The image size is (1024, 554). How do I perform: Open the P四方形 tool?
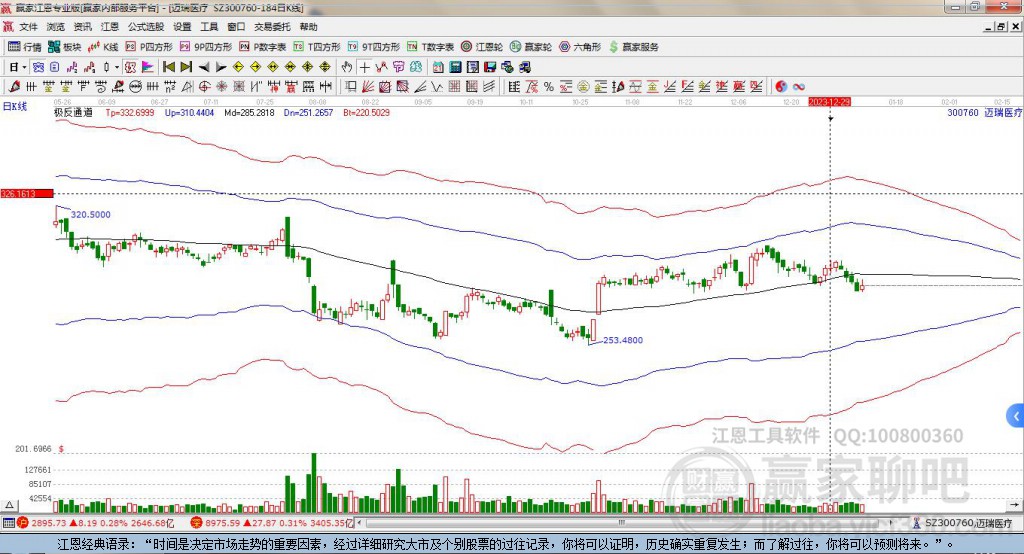[148, 47]
